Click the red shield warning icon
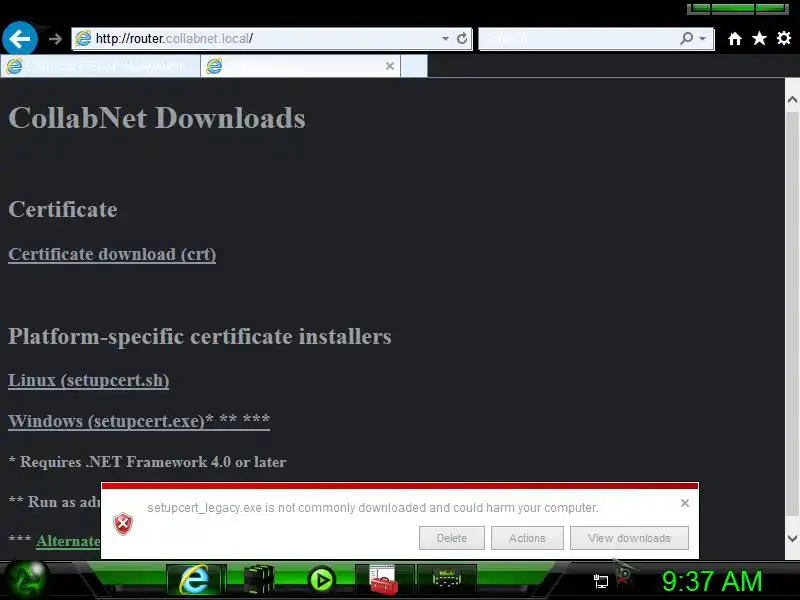This screenshot has height=600, width=800. (x=123, y=524)
